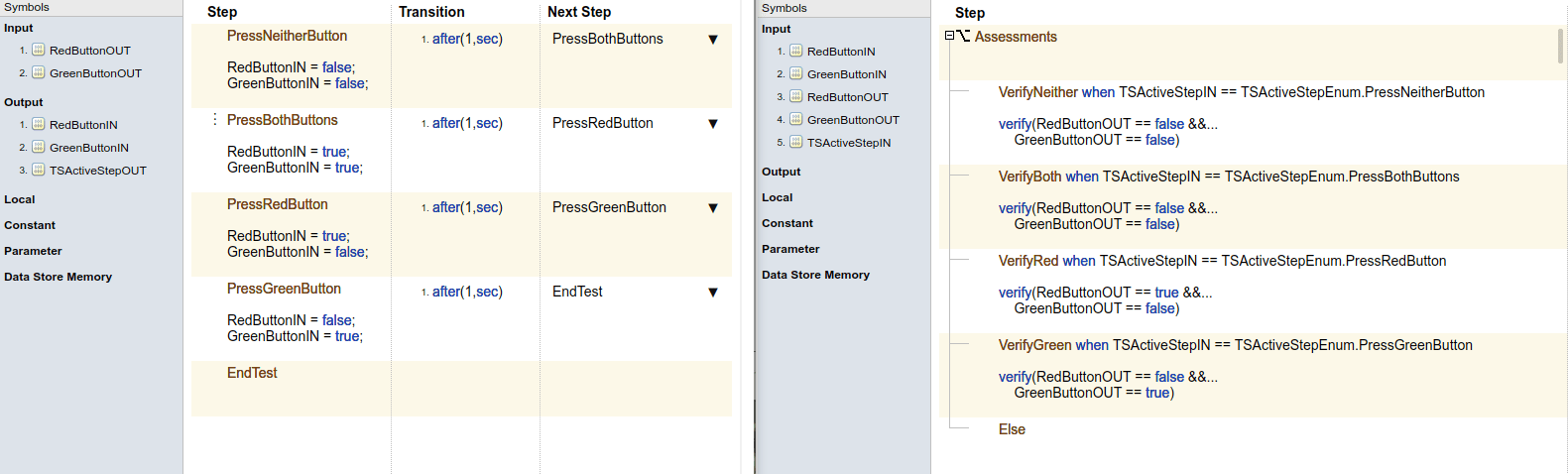Click the after(1,sec) transition of PressNeitherButton
The width and height of the screenshot is (1568, 474).
(467, 39)
